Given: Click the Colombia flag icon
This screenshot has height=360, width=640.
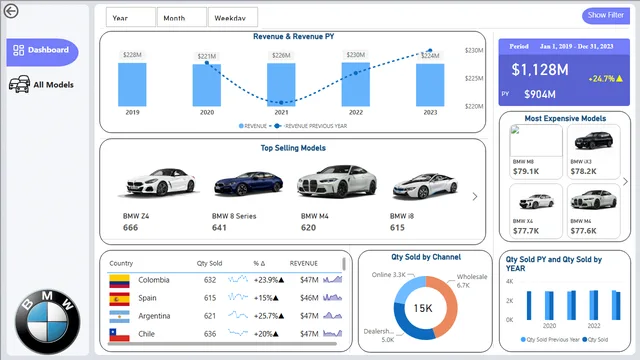Looking at the screenshot, I should (119, 281).
